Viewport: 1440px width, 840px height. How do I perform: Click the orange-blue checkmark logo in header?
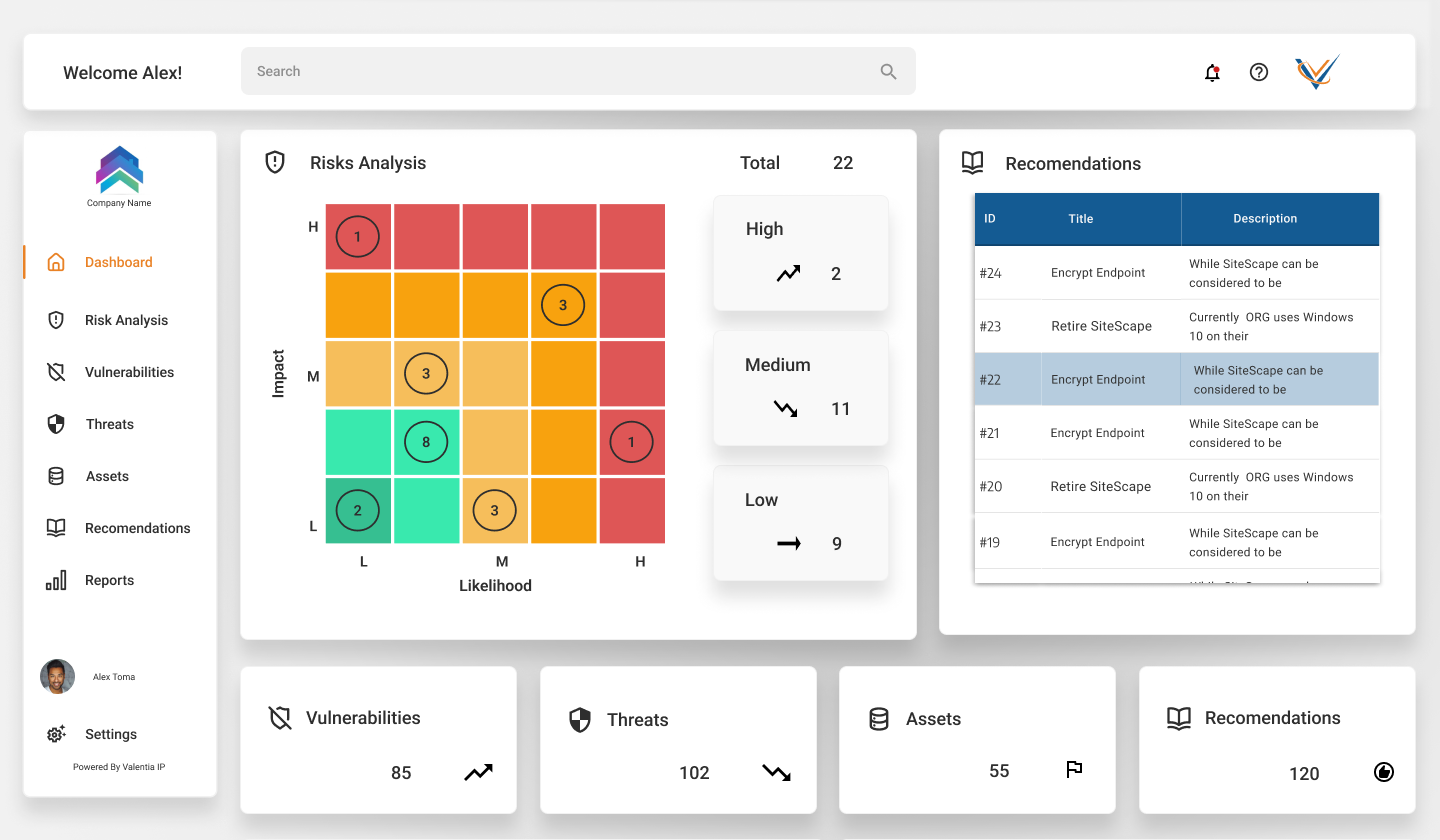tap(1317, 72)
